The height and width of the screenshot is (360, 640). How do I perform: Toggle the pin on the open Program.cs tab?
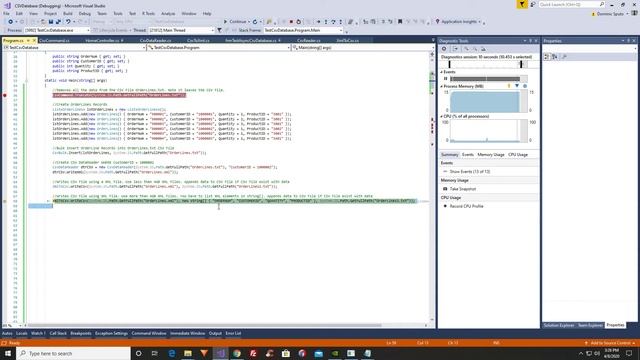coord(28,40)
